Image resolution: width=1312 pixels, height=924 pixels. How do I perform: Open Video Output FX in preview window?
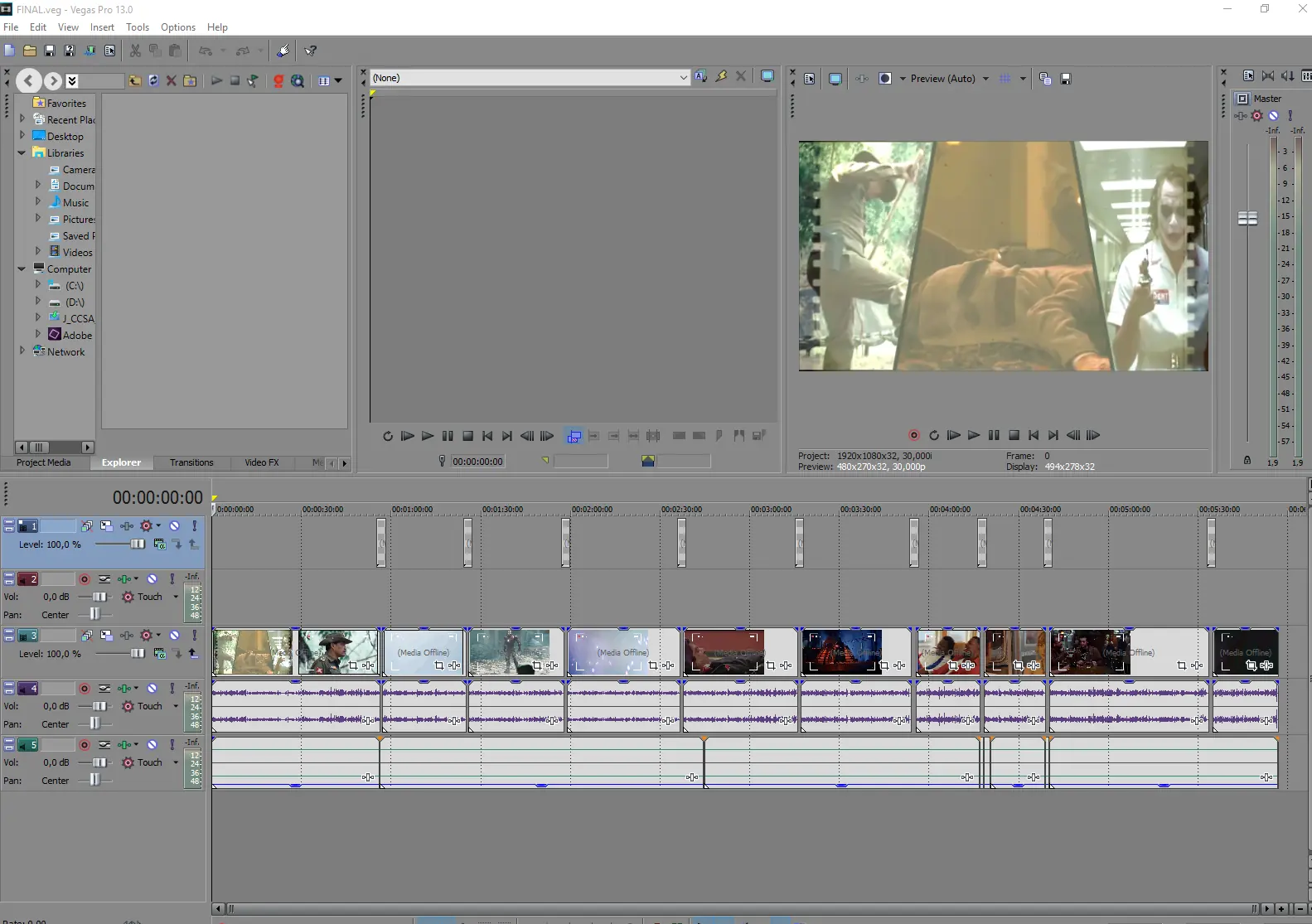click(x=862, y=79)
